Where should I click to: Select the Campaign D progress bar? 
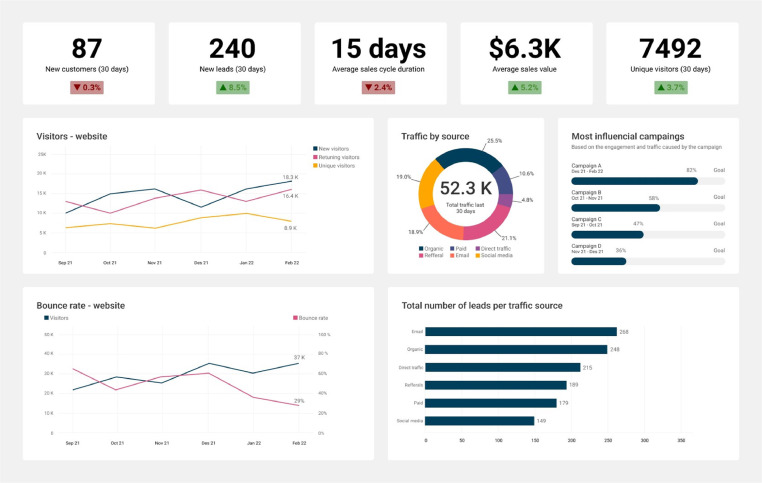(648, 261)
